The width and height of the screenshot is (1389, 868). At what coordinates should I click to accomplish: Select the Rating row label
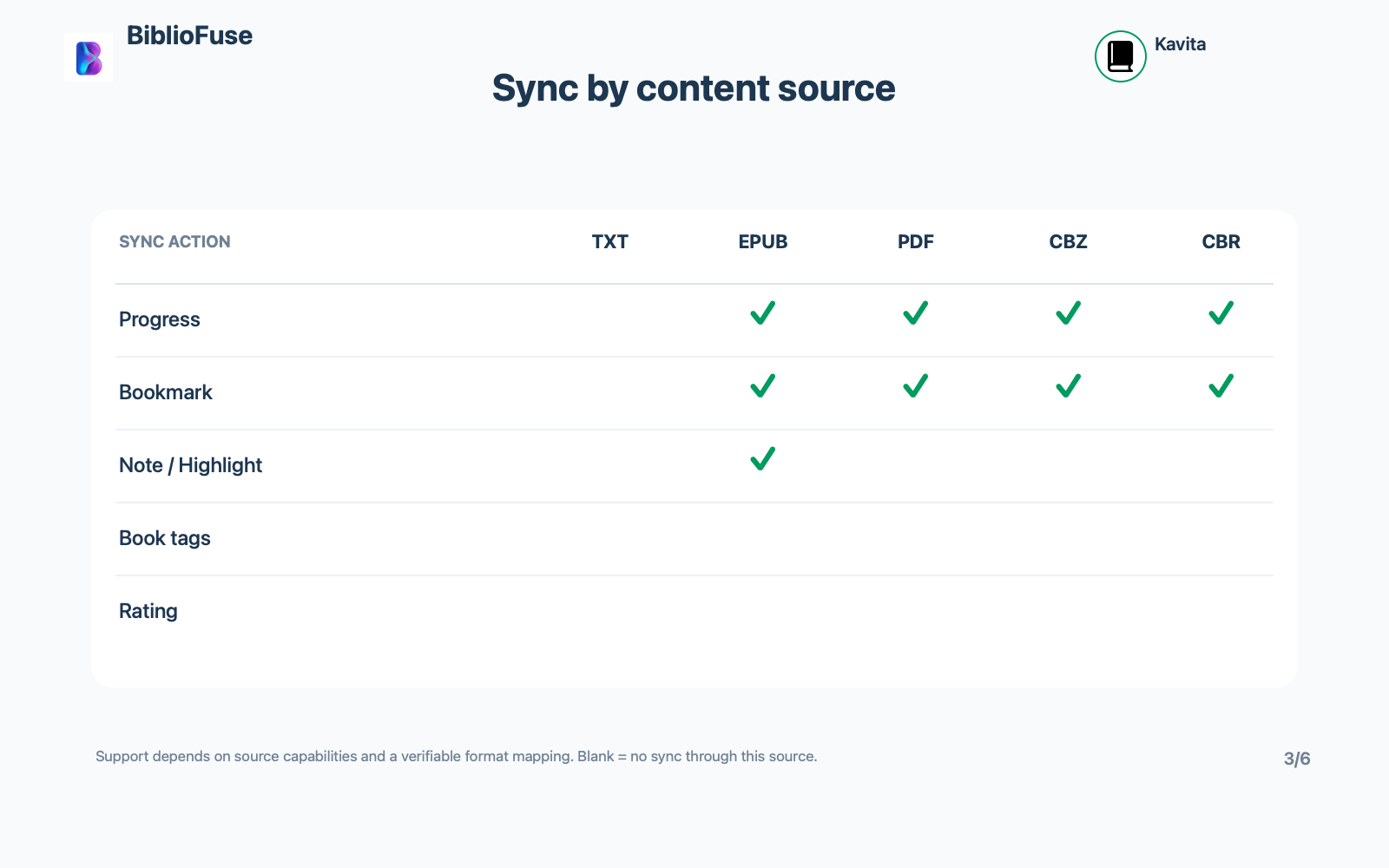coord(148,611)
